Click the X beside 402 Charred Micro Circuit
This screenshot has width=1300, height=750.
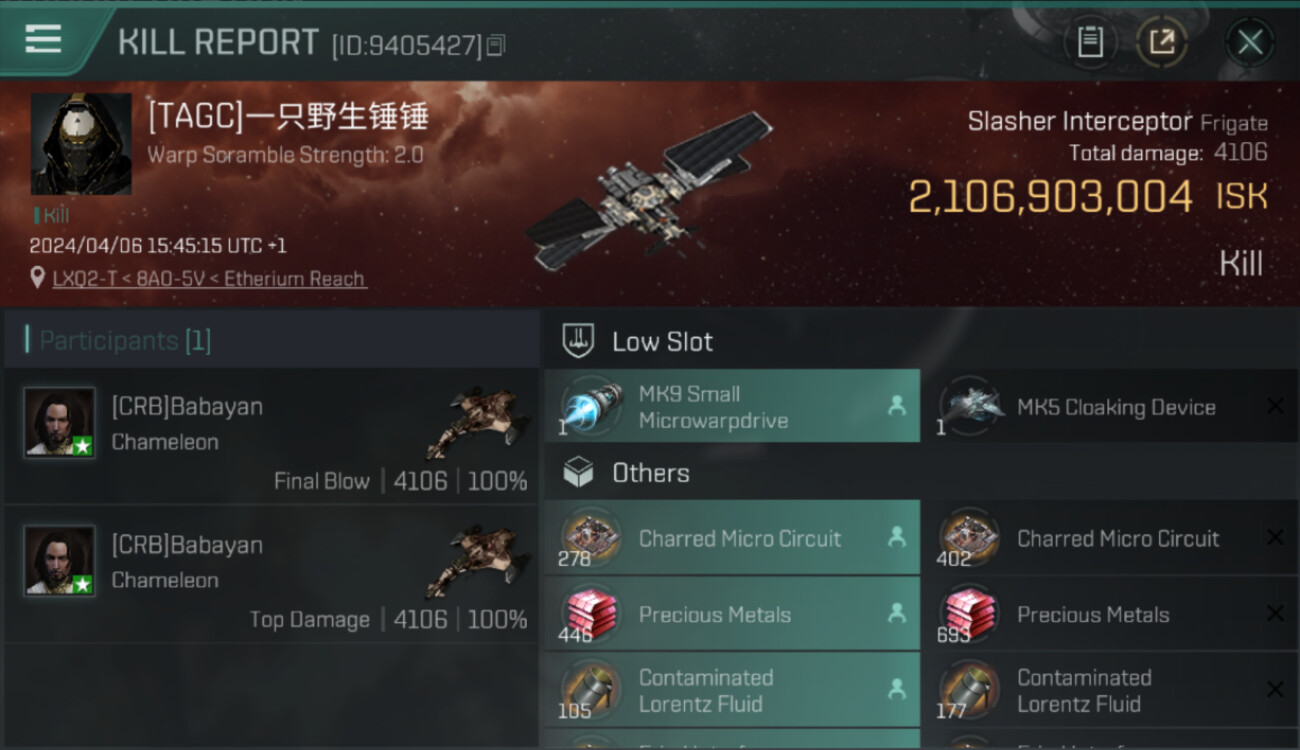pyautogui.click(x=1275, y=538)
